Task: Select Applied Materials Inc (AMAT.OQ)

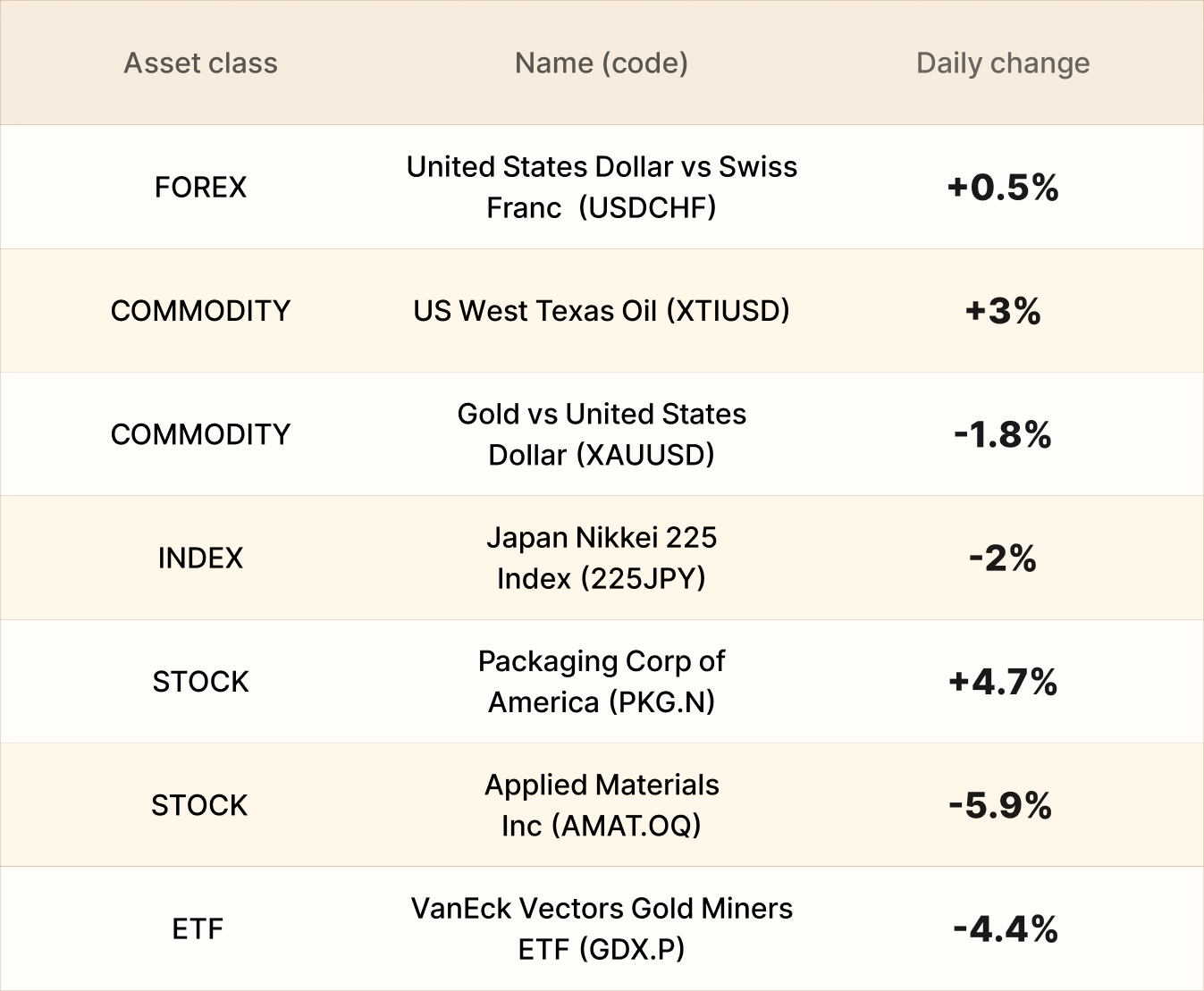Action: point(602,805)
